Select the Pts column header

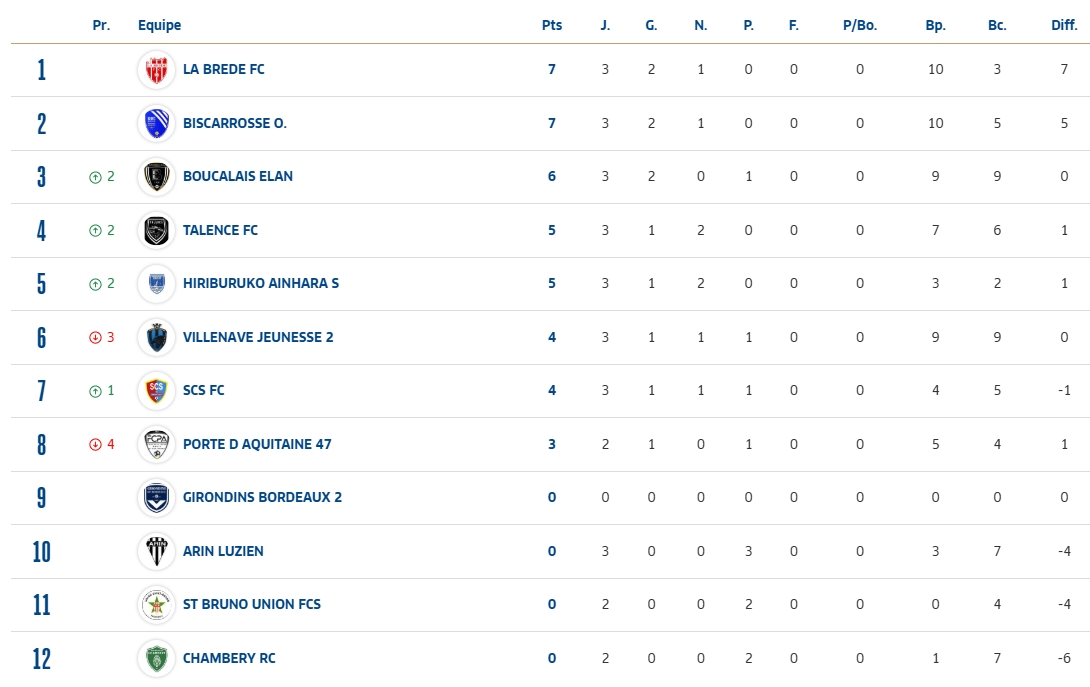552,25
